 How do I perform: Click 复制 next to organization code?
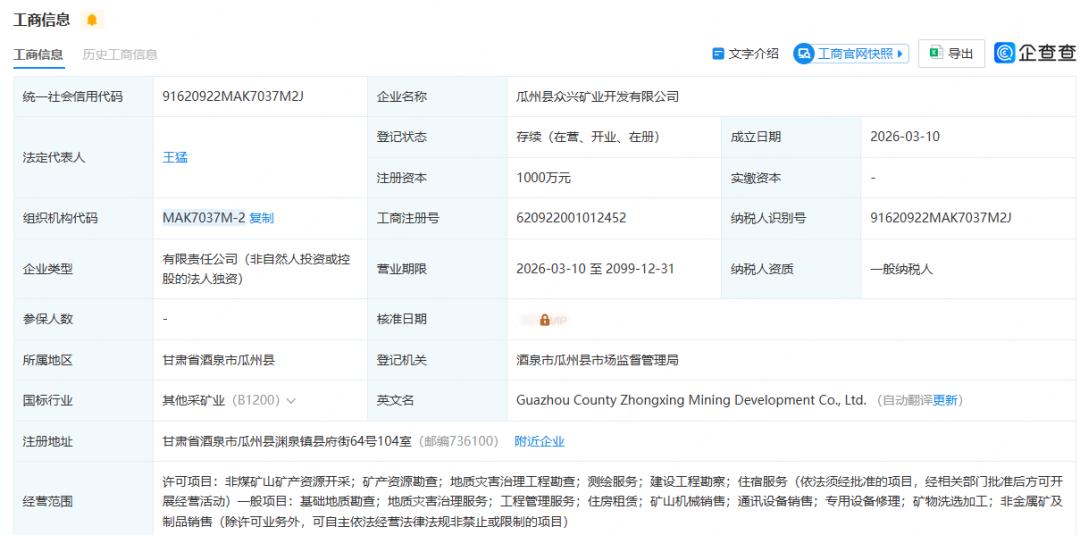click(261, 218)
